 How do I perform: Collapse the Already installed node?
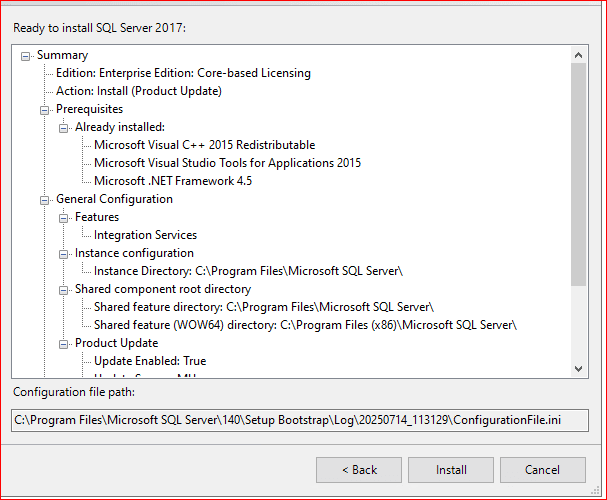[64, 128]
